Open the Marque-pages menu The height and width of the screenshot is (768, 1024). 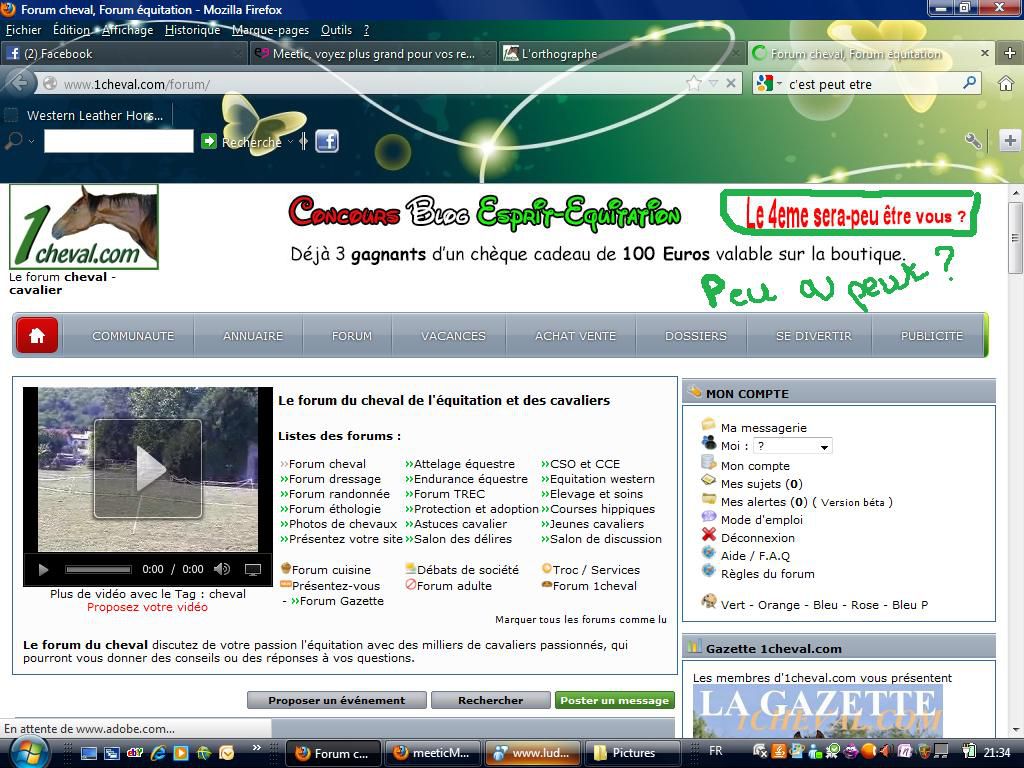click(x=270, y=30)
